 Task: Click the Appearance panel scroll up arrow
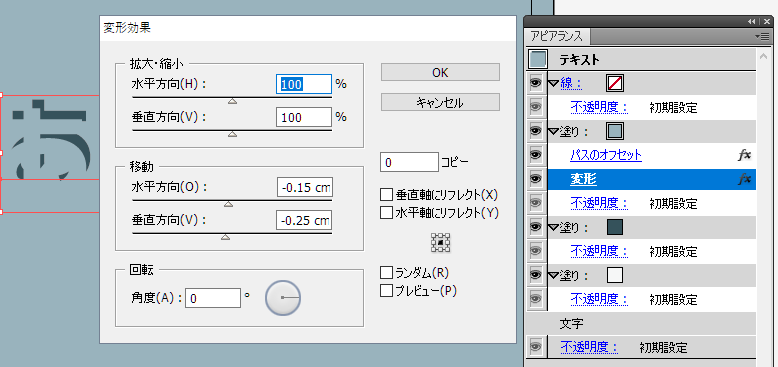[x=764, y=56]
